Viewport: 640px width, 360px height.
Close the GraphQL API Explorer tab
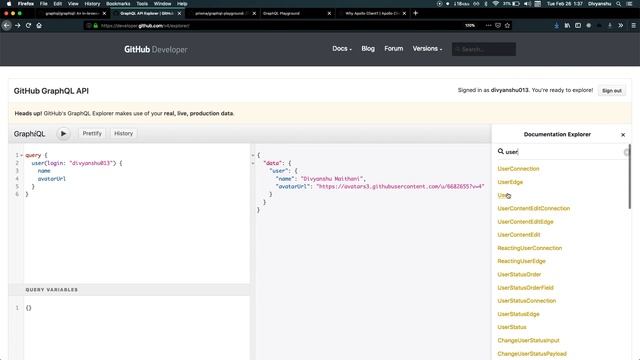[x=179, y=13]
